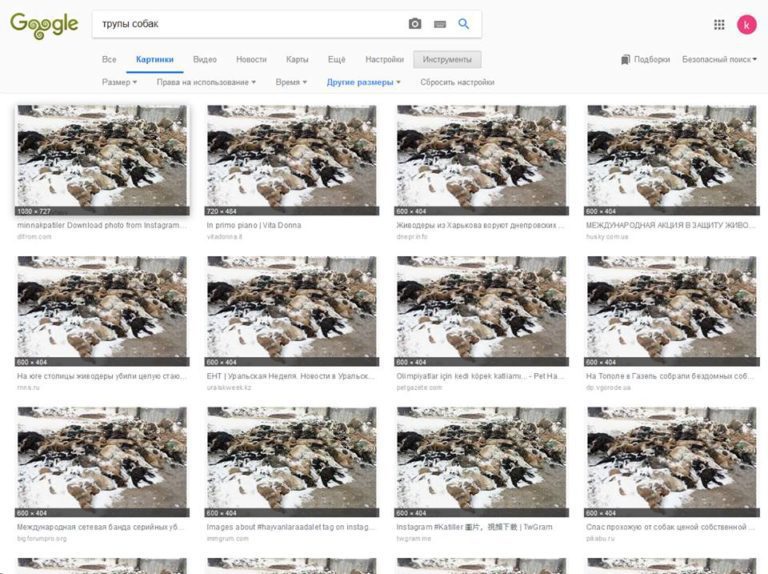The width and height of the screenshot is (768, 574).
Task: Click the husky.com.ua source text
Action: pyautogui.click(x=607, y=237)
